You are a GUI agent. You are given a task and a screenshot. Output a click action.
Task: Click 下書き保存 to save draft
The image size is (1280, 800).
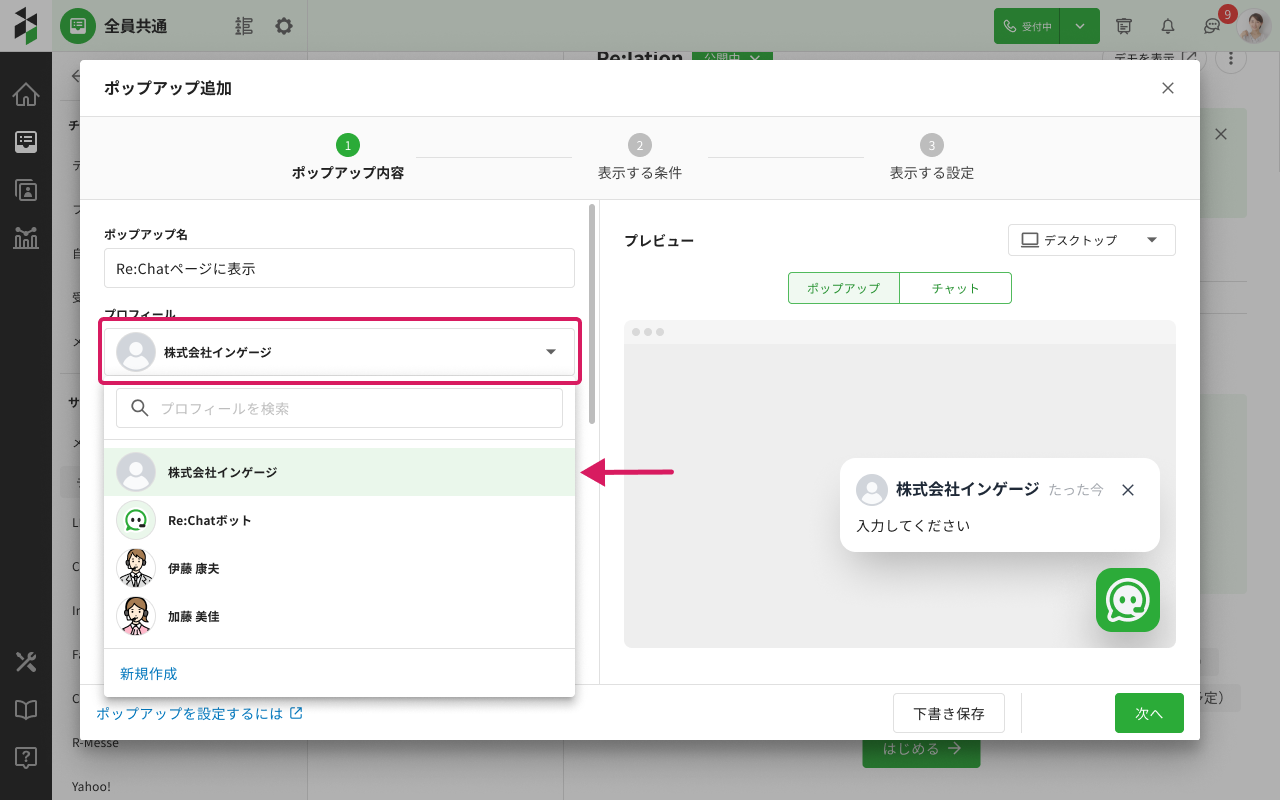[948, 713]
